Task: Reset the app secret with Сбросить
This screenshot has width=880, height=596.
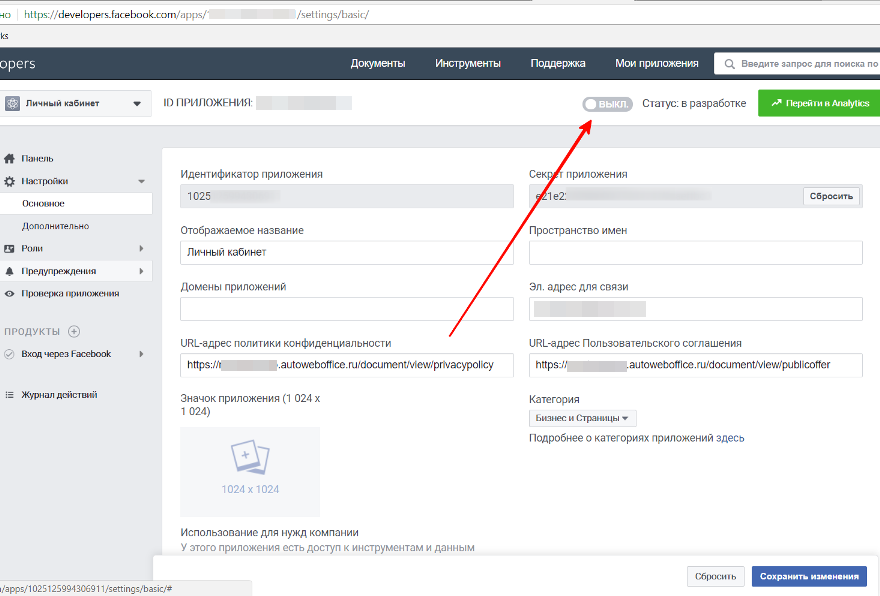Action: pyautogui.click(x=831, y=196)
